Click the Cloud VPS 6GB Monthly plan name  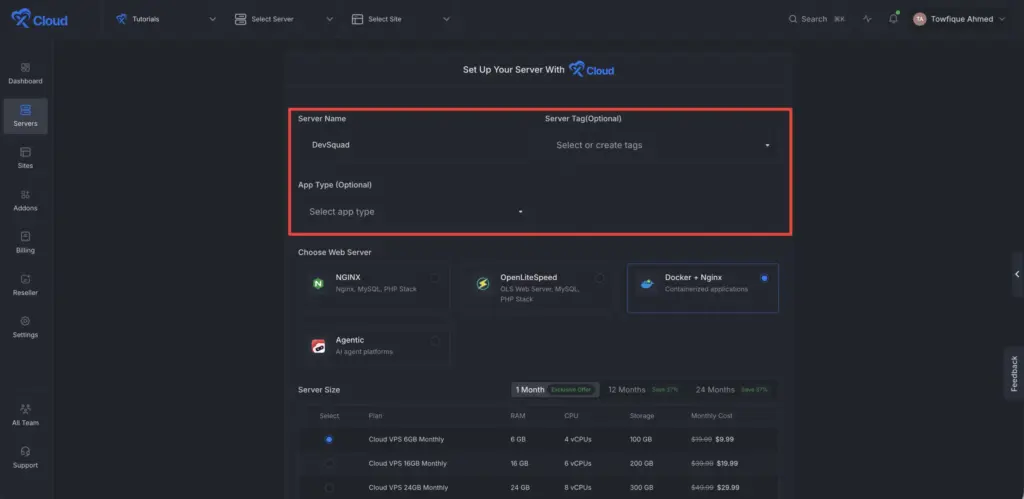pyautogui.click(x=406, y=439)
